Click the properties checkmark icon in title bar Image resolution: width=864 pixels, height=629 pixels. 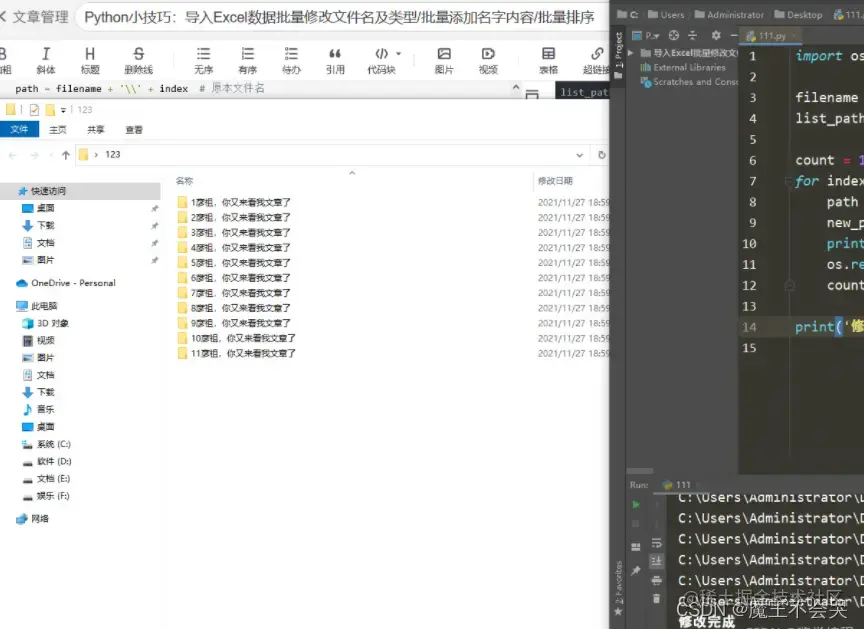[x=34, y=110]
